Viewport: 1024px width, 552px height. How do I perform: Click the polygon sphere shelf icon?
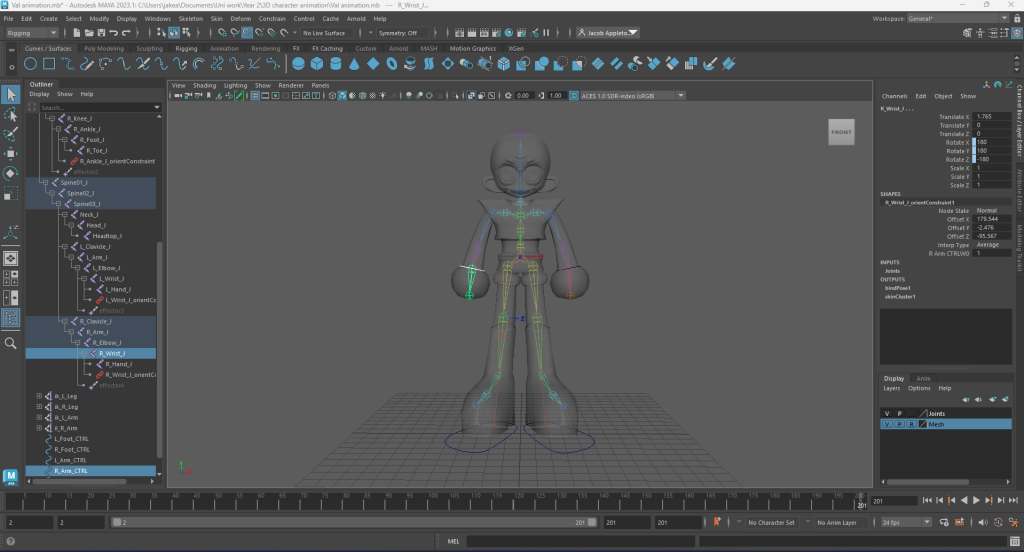299,64
